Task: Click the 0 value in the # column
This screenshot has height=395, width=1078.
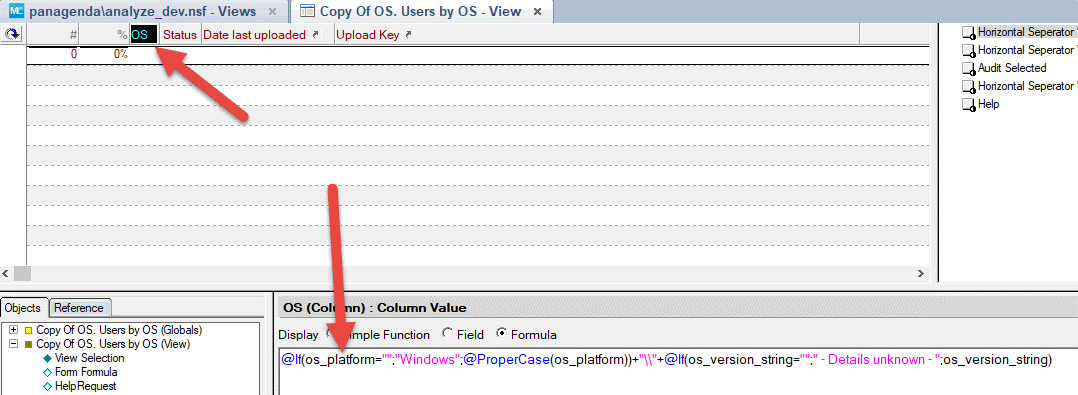Action: [x=74, y=54]
